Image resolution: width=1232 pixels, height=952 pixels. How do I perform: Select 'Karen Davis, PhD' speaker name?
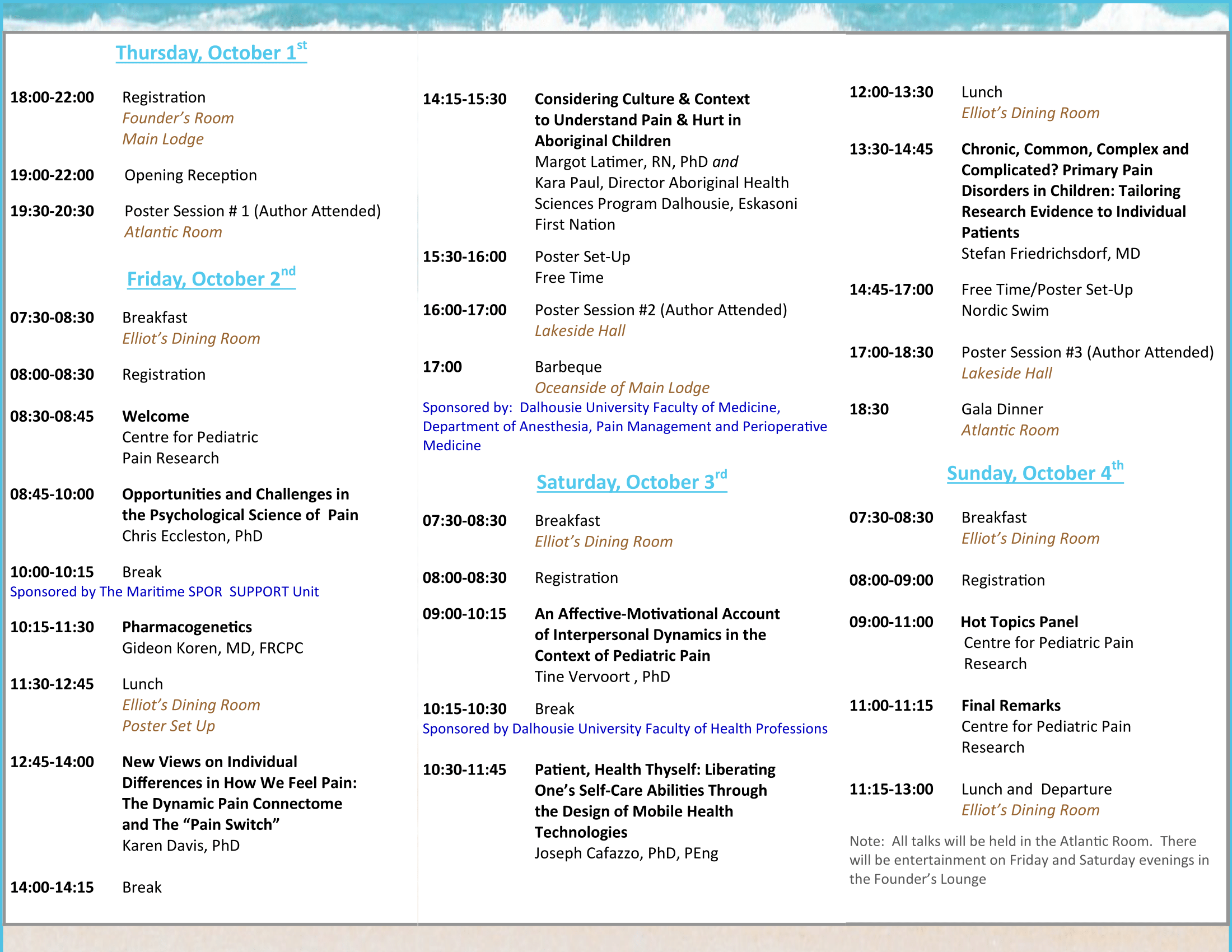click(181, 846)
